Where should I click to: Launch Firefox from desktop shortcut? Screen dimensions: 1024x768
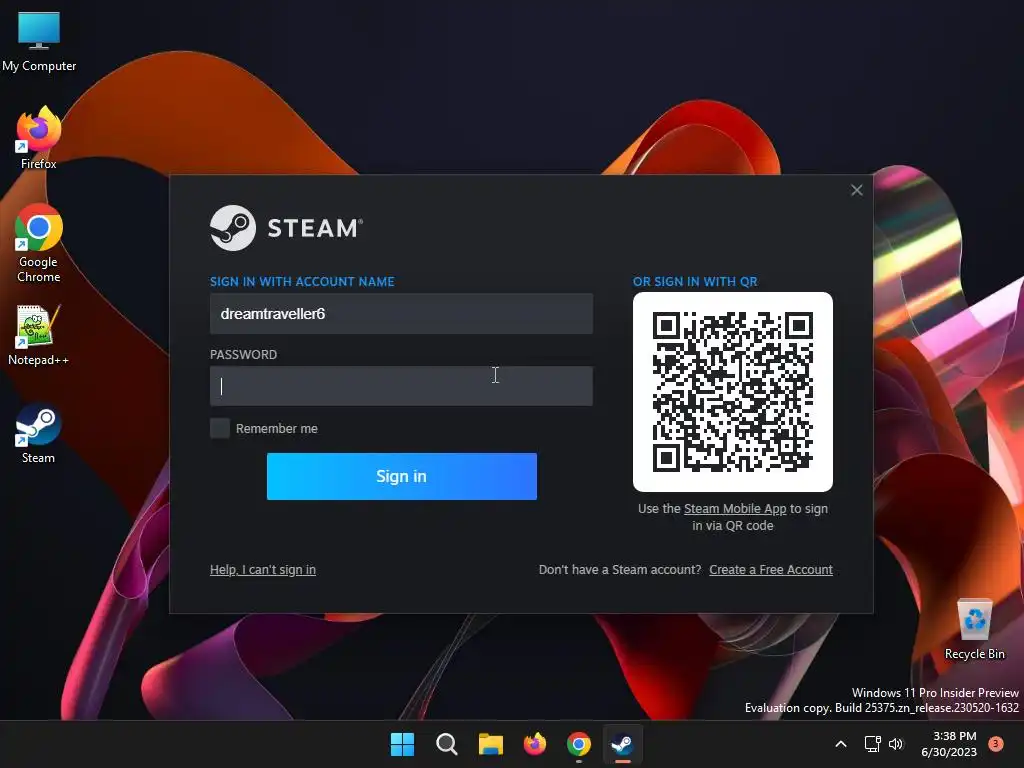pyautogui.click(x=39, y=138)
